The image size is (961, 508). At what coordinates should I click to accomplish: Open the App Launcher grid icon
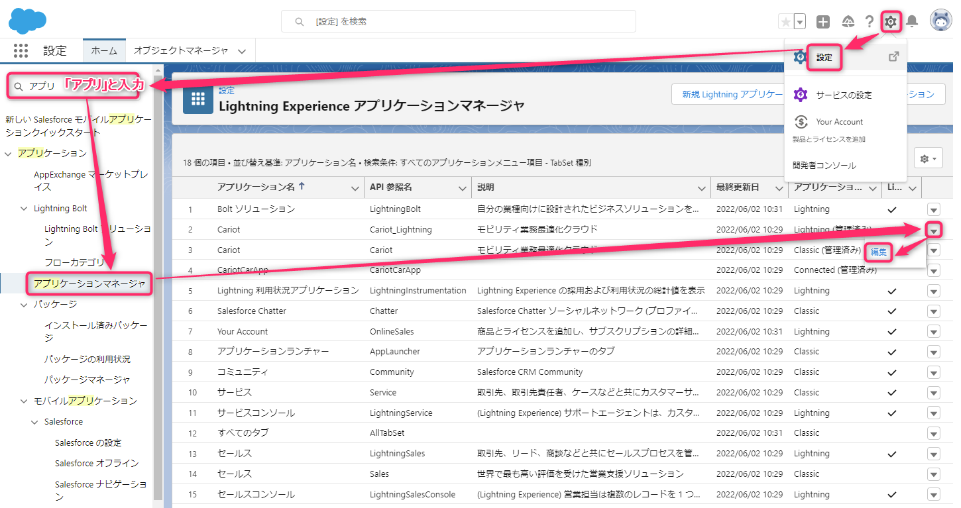(21, 51)
